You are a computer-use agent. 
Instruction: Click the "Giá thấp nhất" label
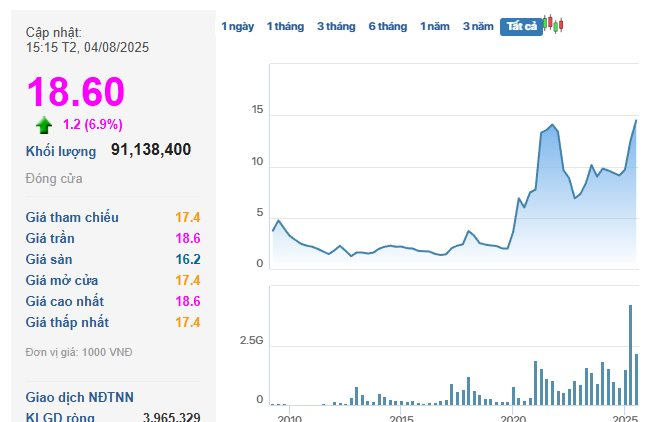pos(67,322)
